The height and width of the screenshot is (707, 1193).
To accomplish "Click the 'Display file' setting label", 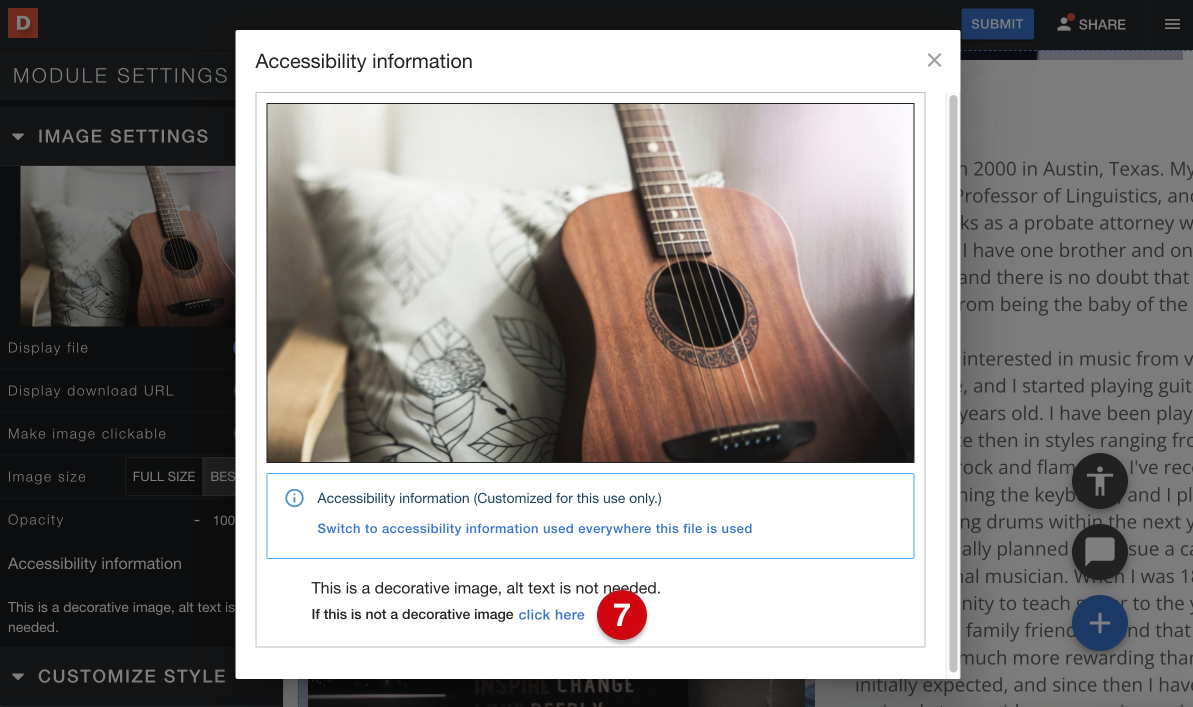I will coord(48,348).
